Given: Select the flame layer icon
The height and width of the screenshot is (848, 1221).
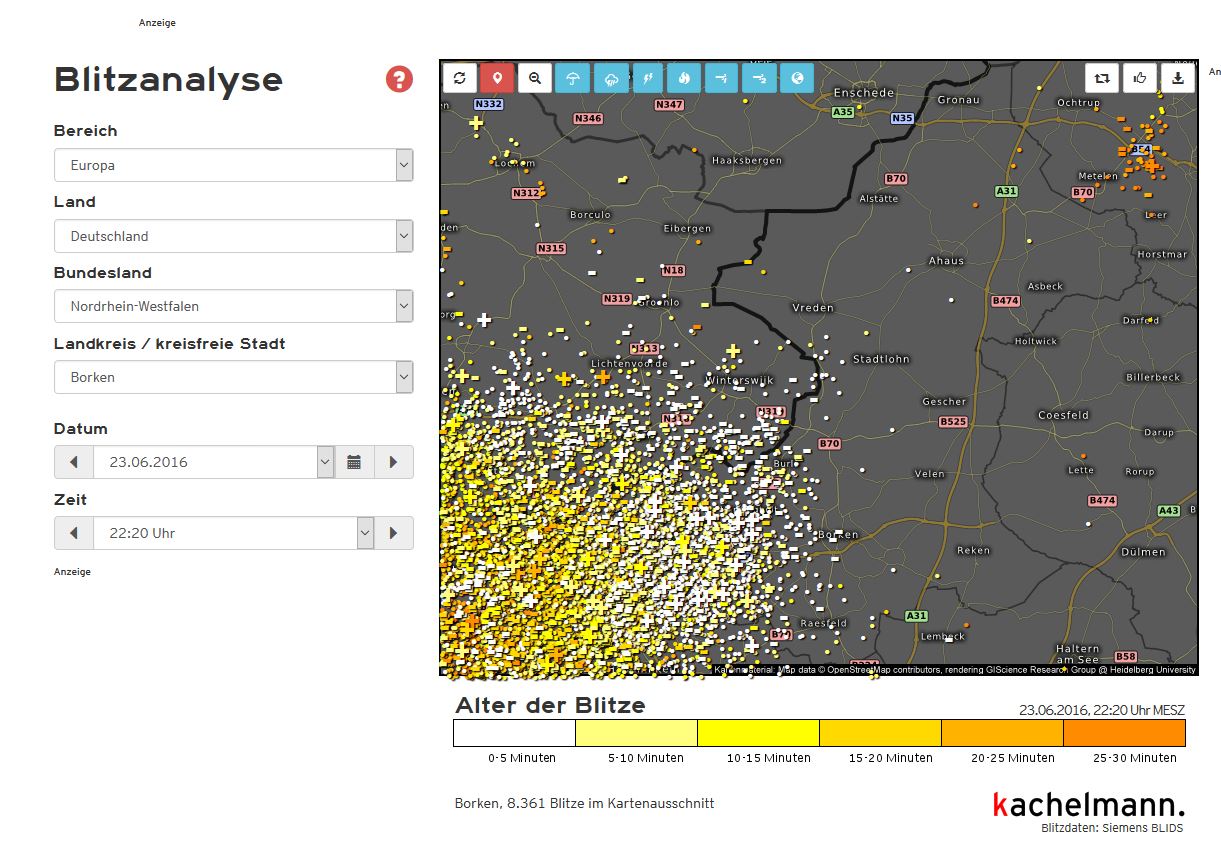Looking at the screenshot, I should pyautogui.click(x=684, y=77).
